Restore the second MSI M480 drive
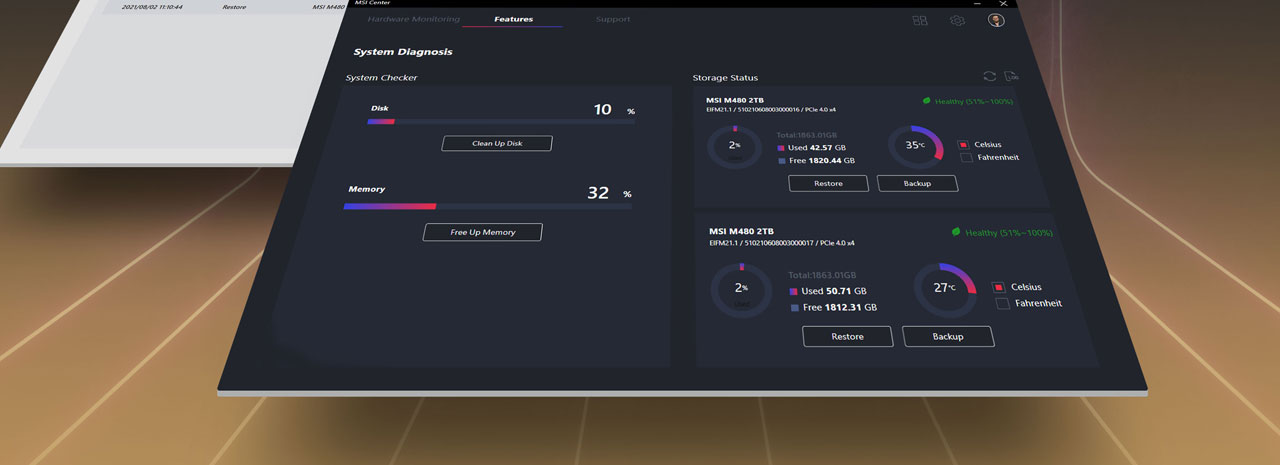 (847, 336)
